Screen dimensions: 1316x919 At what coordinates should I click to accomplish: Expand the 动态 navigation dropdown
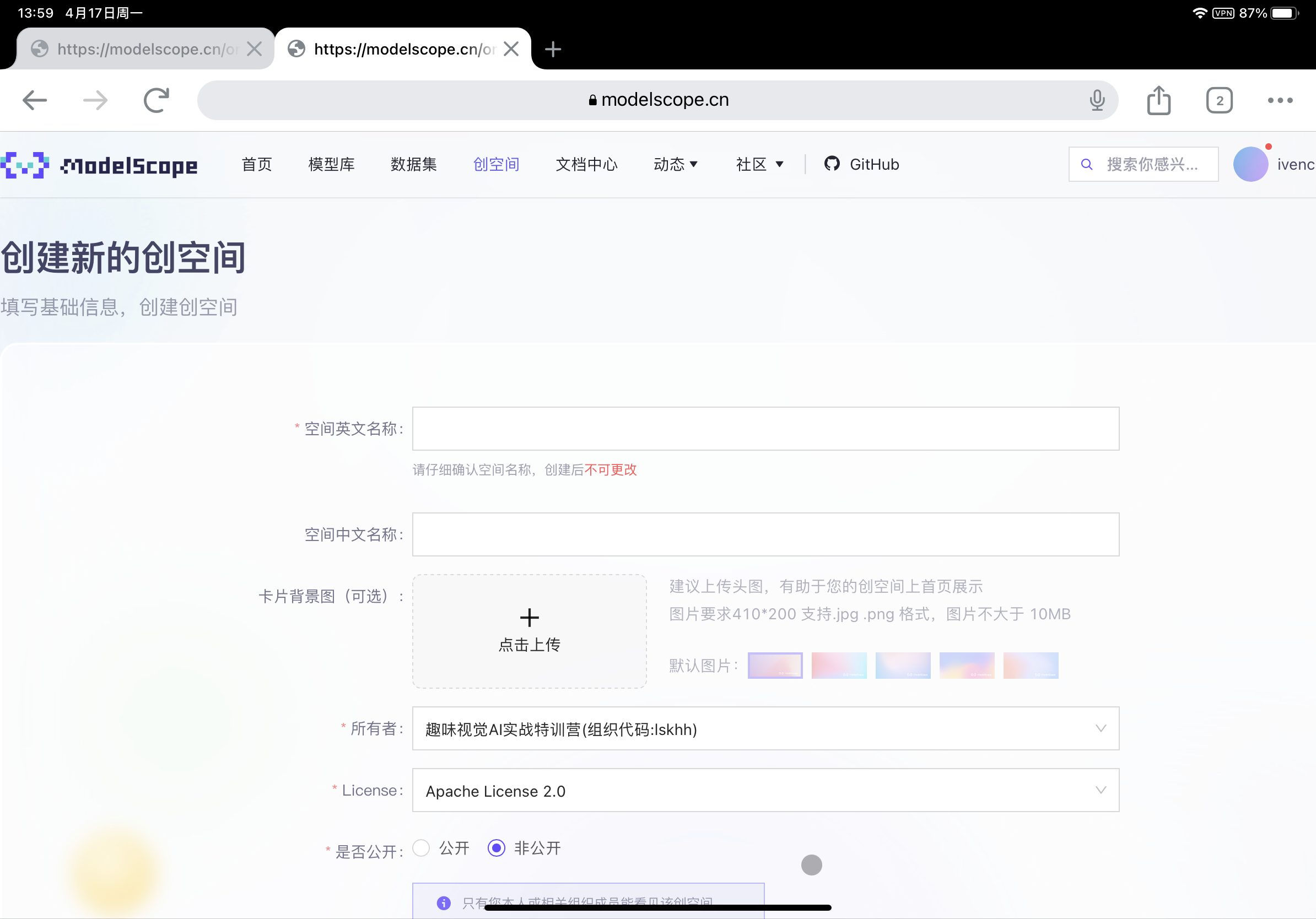676,164
